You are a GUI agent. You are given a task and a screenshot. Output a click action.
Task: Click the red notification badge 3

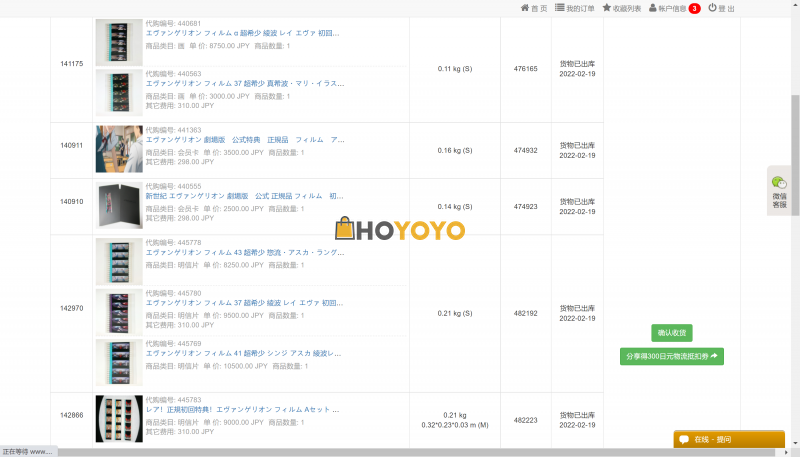694,8
